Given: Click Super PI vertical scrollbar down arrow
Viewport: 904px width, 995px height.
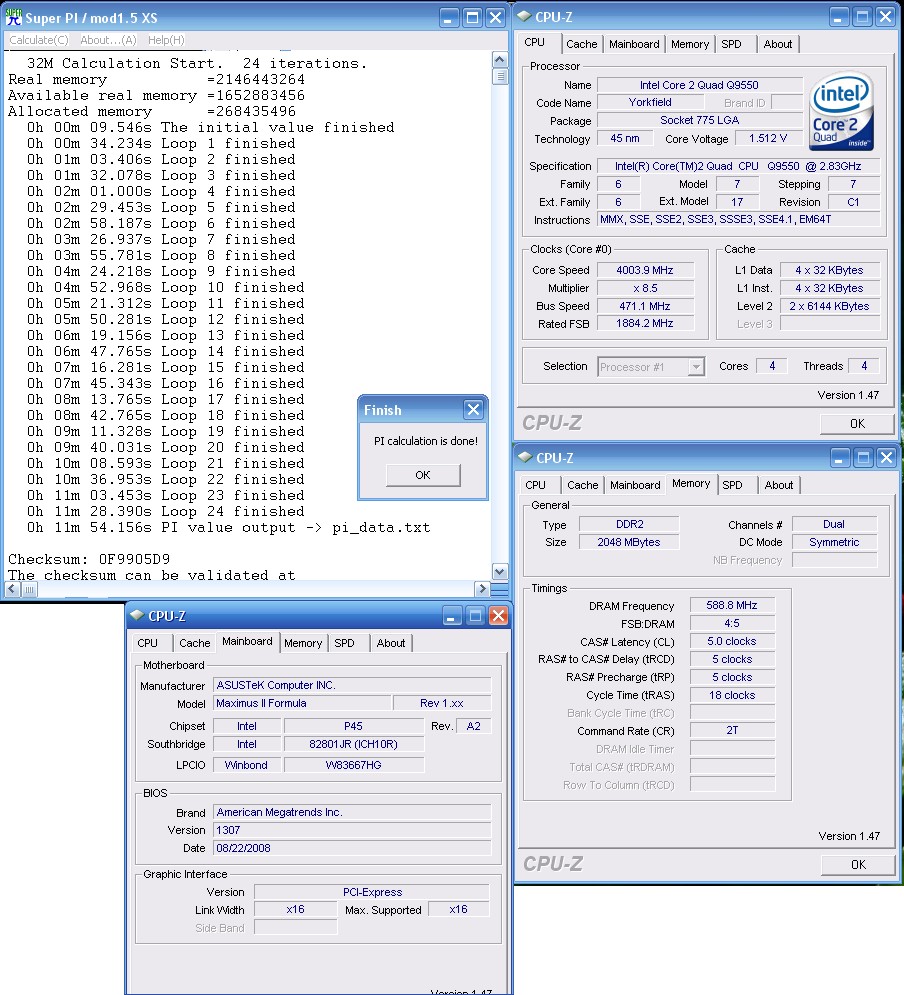Looking at the screenshot, I should pos(500,572).
